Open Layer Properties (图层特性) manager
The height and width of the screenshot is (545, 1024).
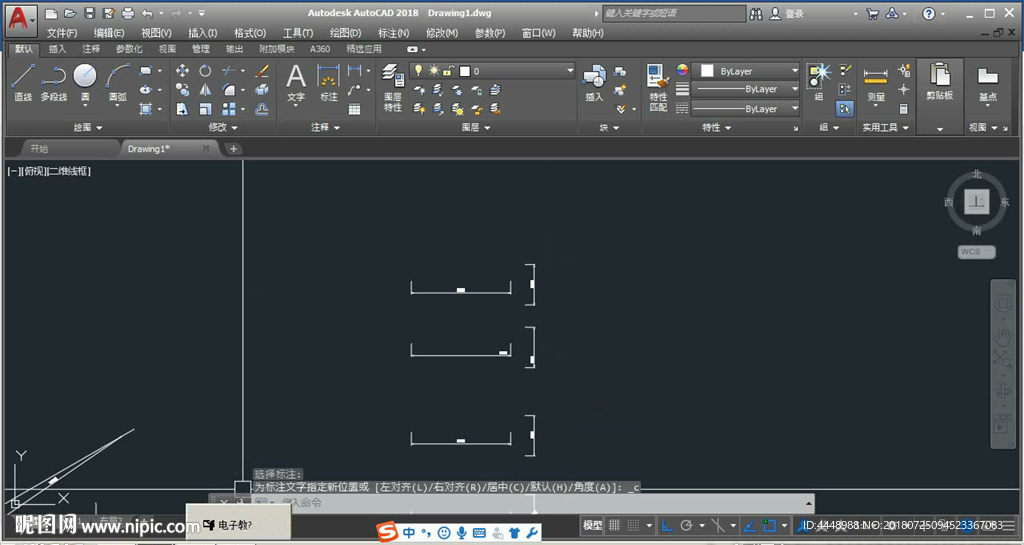coord(392,88)
